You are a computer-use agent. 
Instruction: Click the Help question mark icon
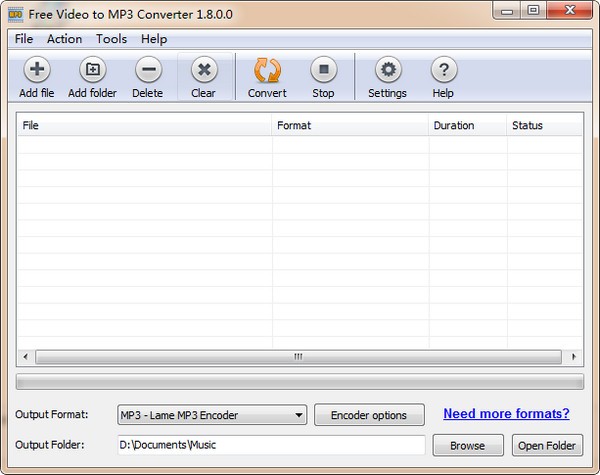pyautogui.click(x=444, y=70)
